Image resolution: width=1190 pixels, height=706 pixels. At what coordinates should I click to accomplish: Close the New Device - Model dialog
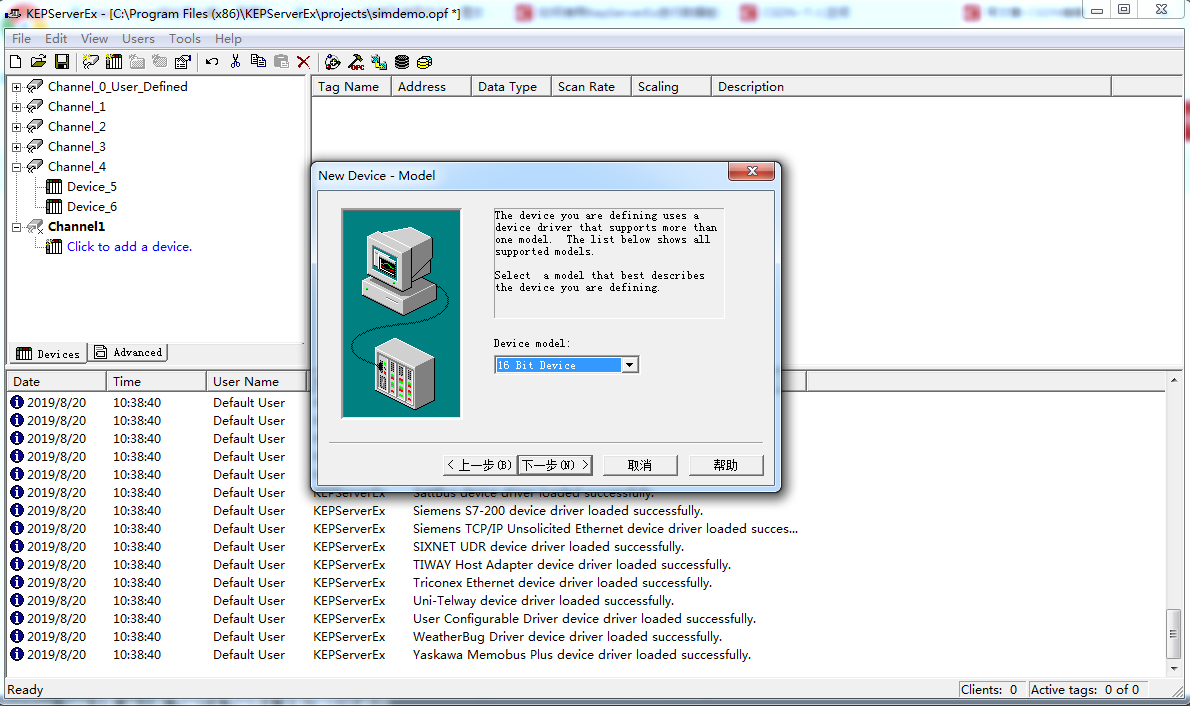(x=751, y=172)
